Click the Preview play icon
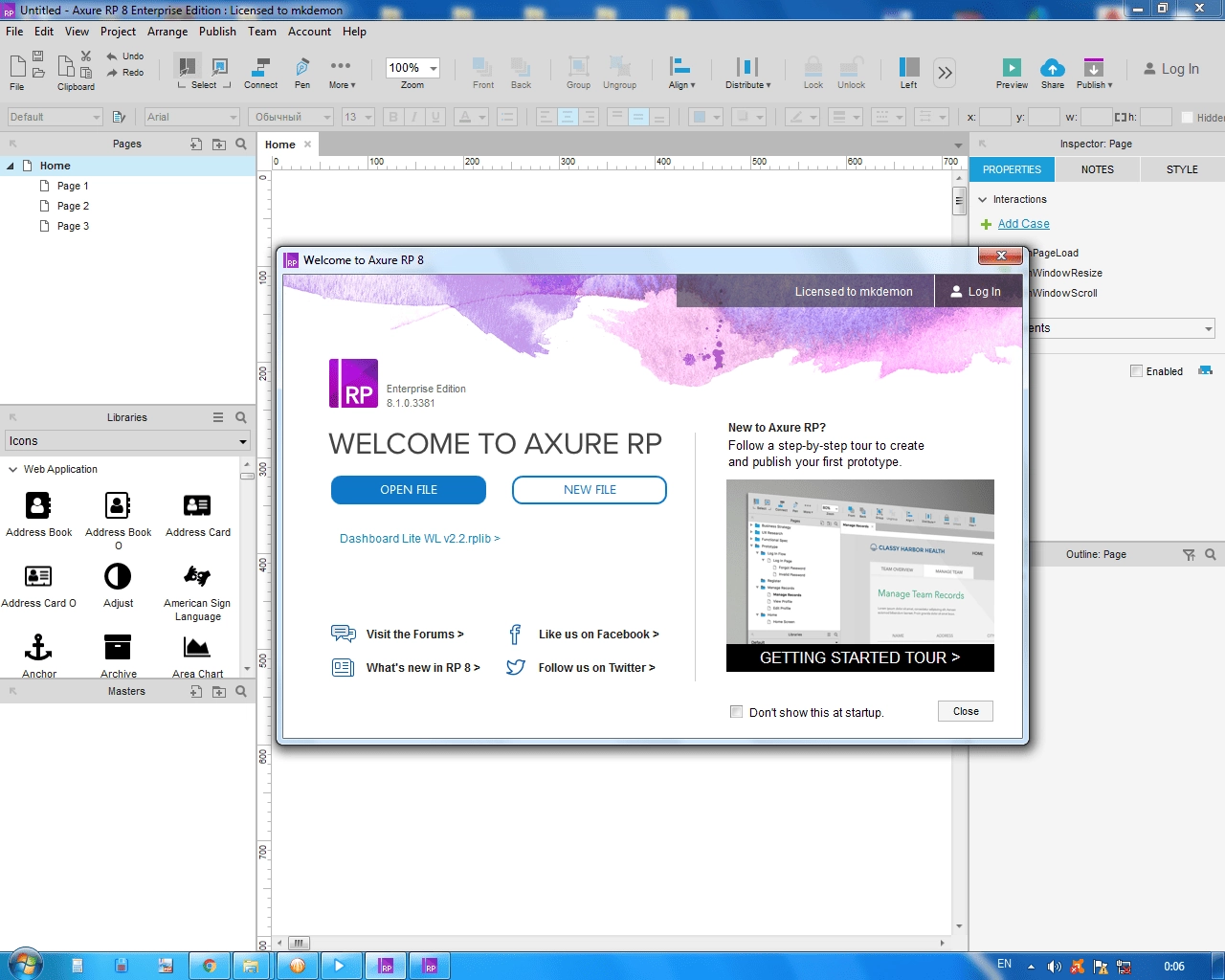 coord(1012,67)
